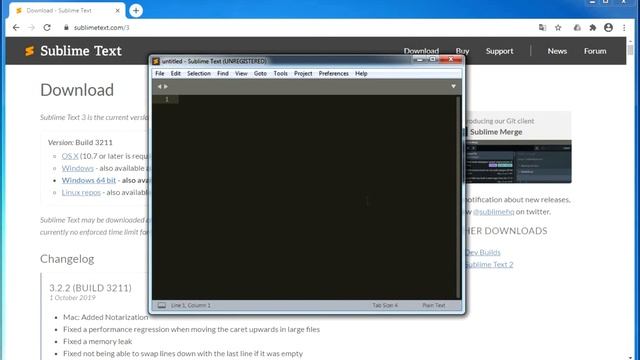640x360 pixels.
Task: Open the Chrome profile avatar
Action: point(608,27)
